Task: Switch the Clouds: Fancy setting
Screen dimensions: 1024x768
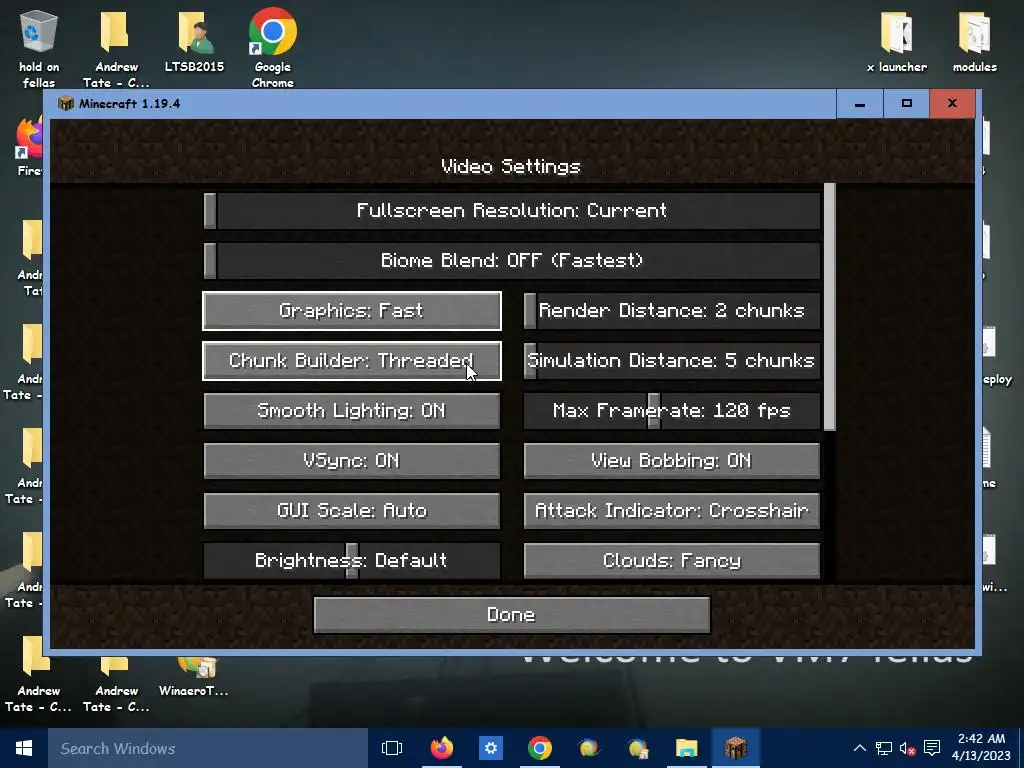Action: coord(671,561)
